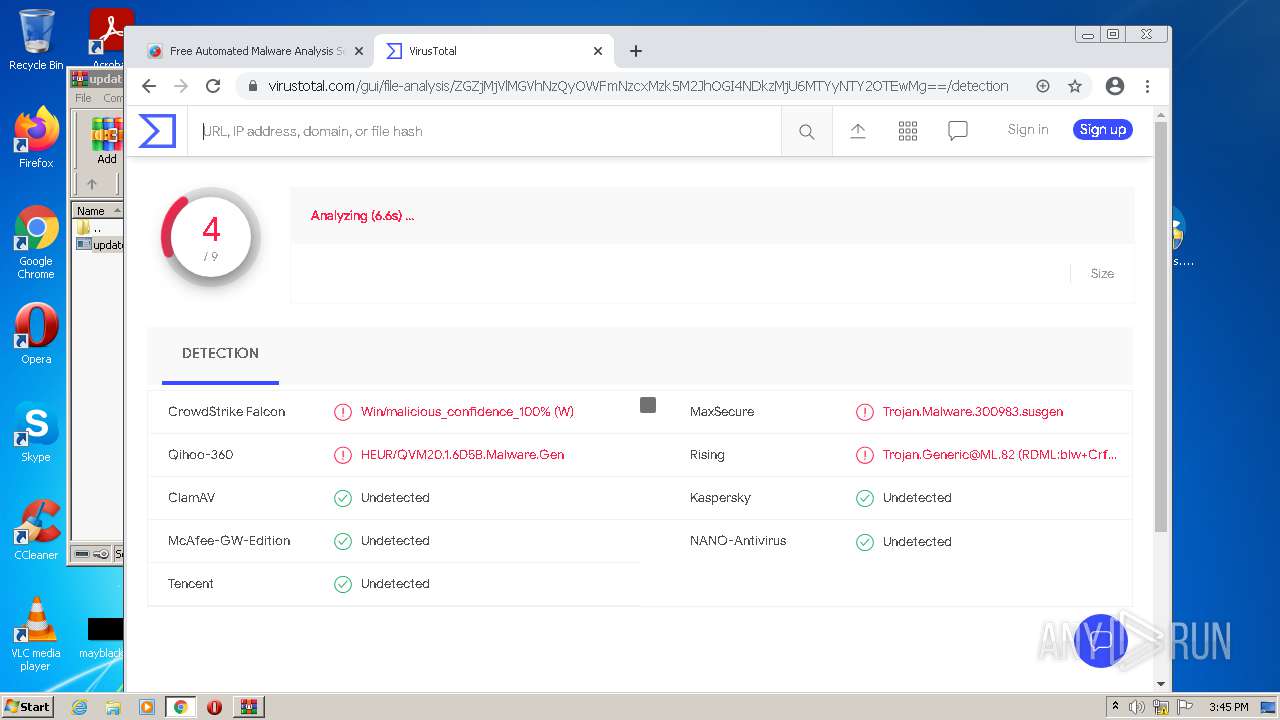The width and height of the screenshot is (1280, 720).
Task: Open Skype desktop shortcut
Action: [x=36, y=432]
